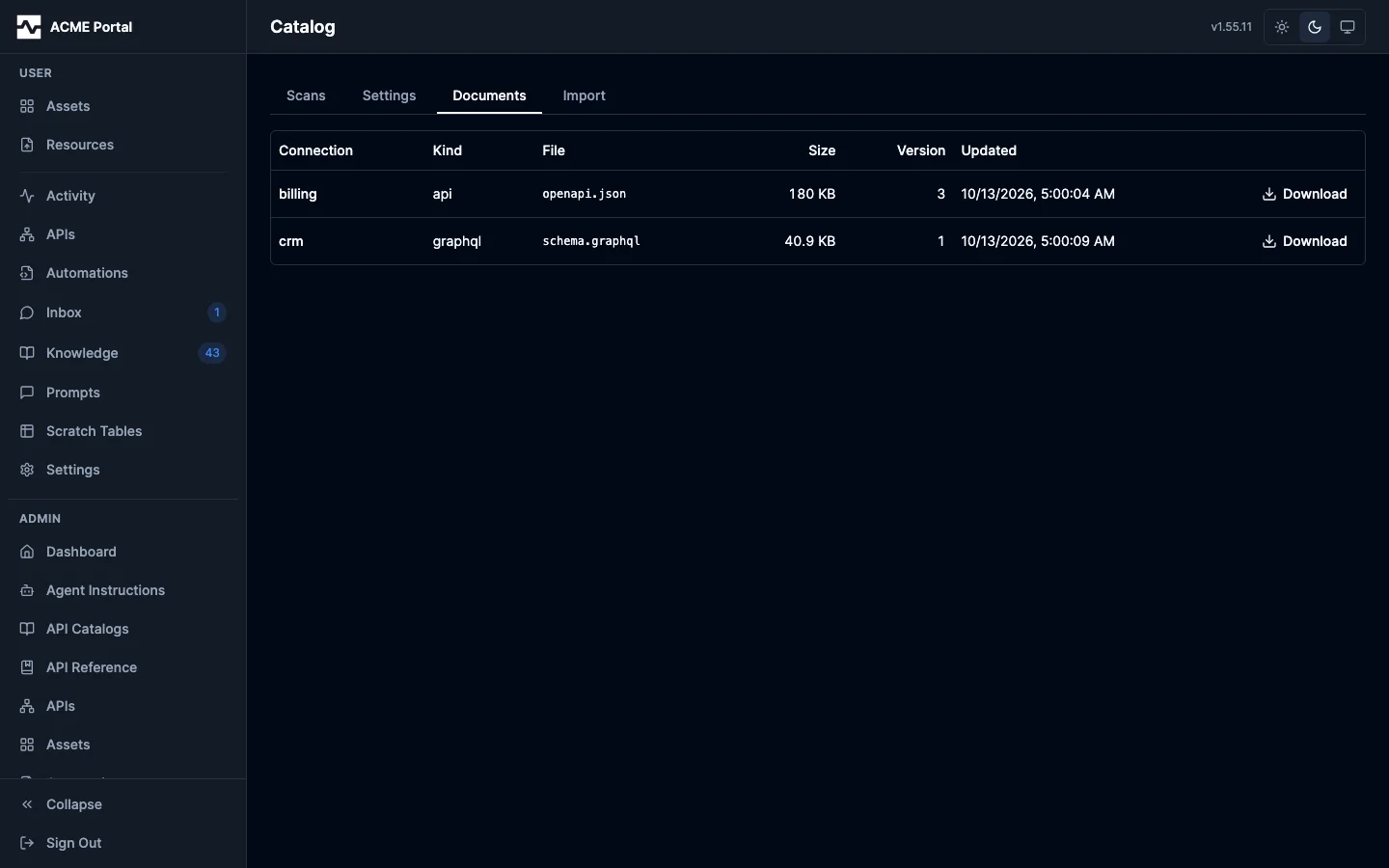The height and width of the screenshot is (868, 1389).
Task: Navigate to Prompts in the sidebar
Action: [x=123, y=393]
